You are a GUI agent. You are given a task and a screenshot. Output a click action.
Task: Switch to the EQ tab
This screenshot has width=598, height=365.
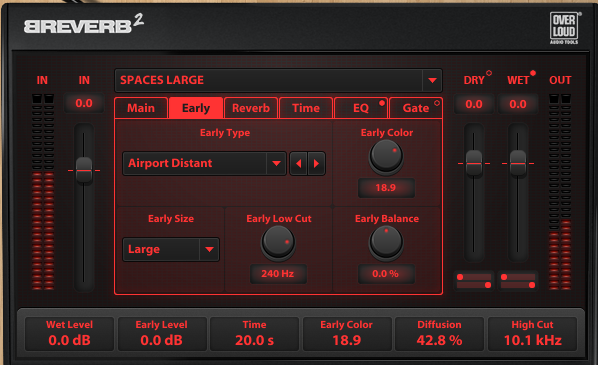[x=361, y=108]
